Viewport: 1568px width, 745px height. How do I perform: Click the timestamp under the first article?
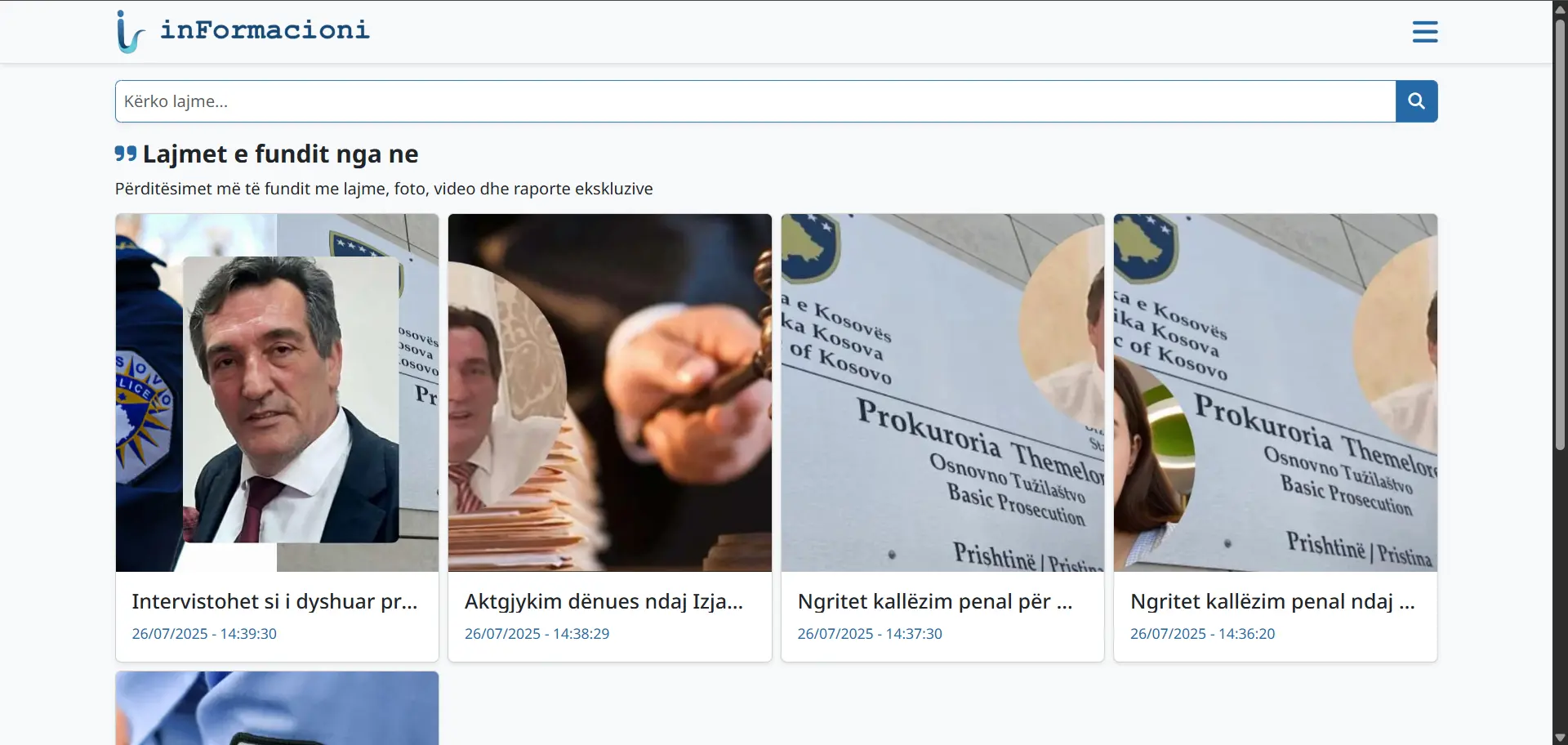click(x=203, y=633)
